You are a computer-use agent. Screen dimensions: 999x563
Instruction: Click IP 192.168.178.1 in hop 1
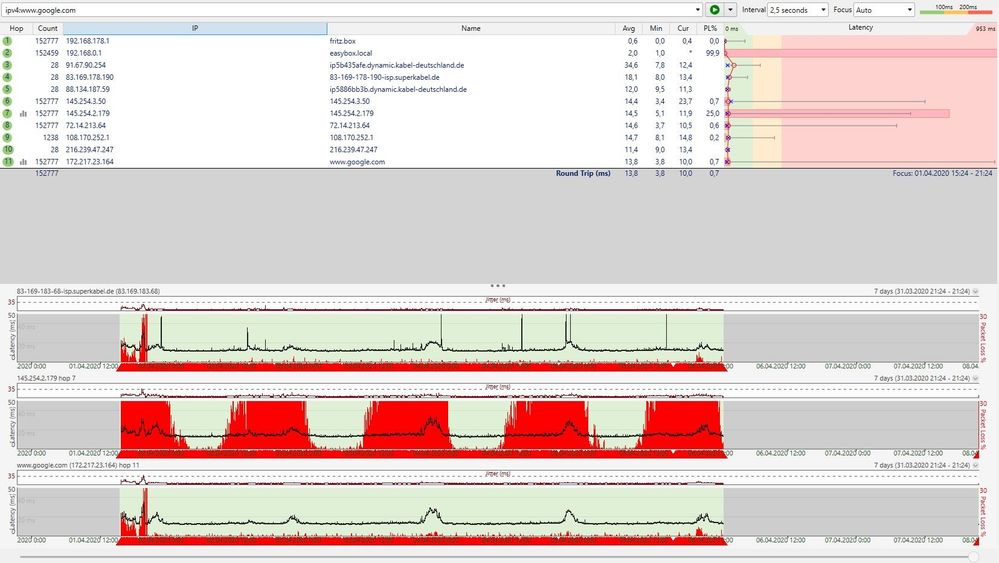coord(87,41)
